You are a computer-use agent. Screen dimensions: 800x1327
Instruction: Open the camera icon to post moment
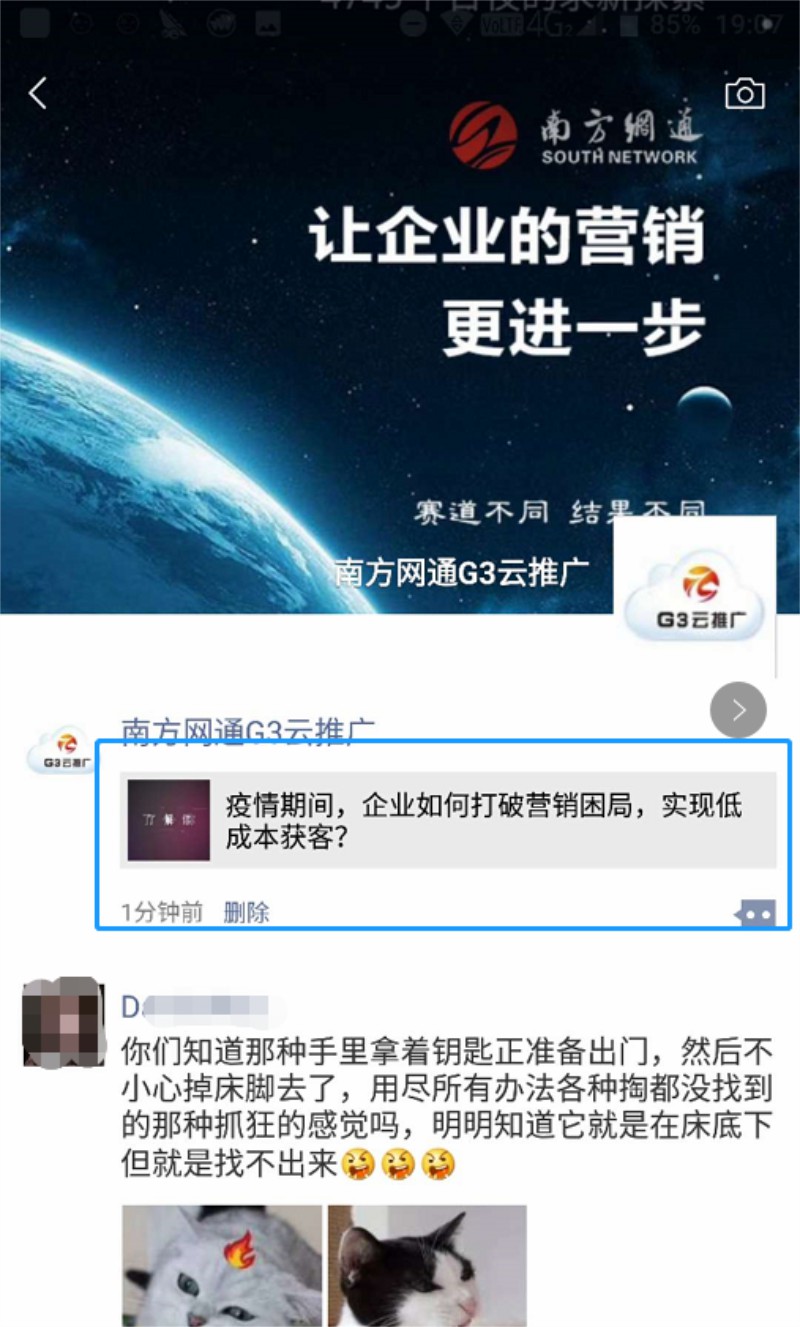click(x=745, y=94)
